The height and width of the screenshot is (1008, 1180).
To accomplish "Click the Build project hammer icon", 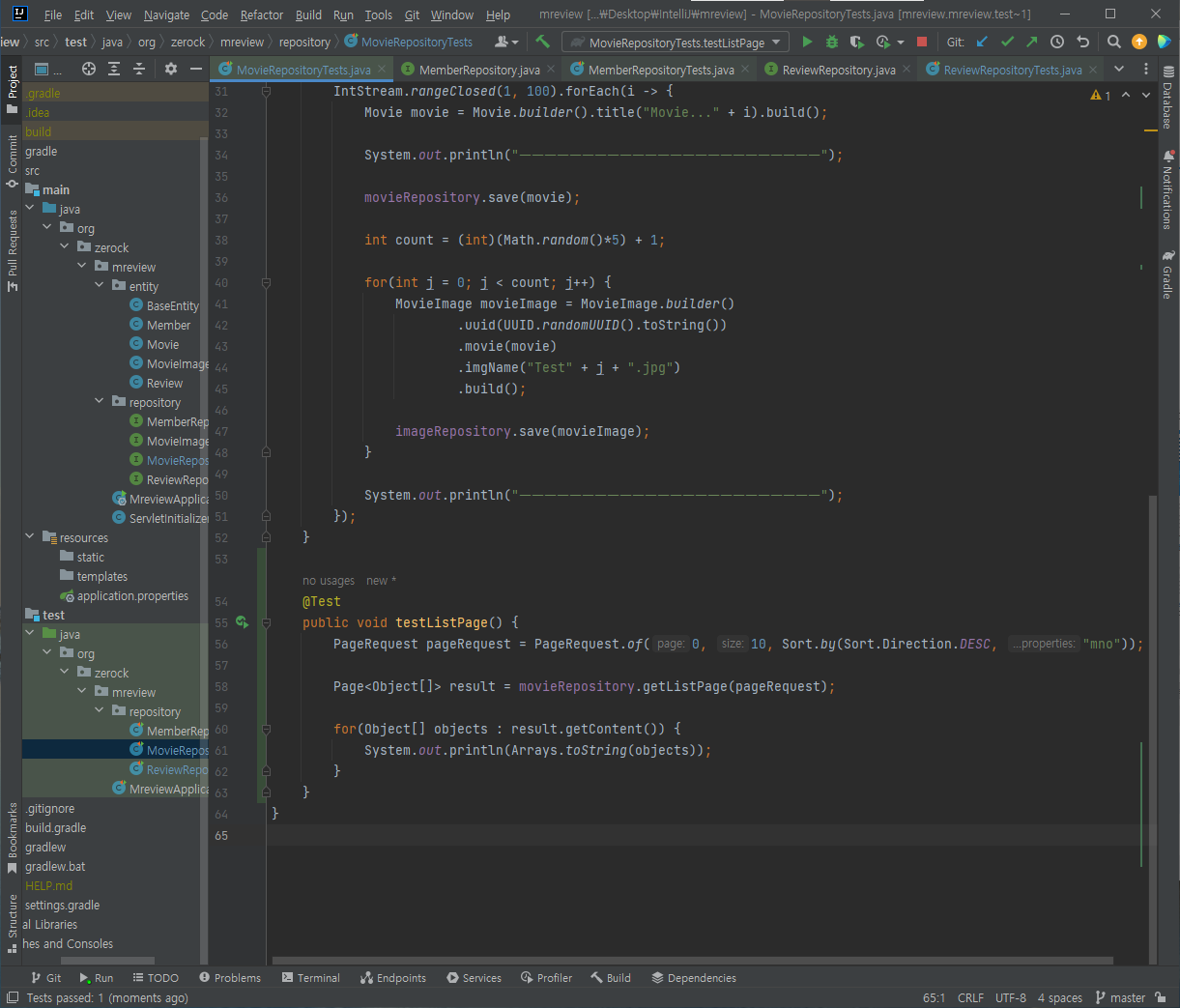I will coord(542,42).
